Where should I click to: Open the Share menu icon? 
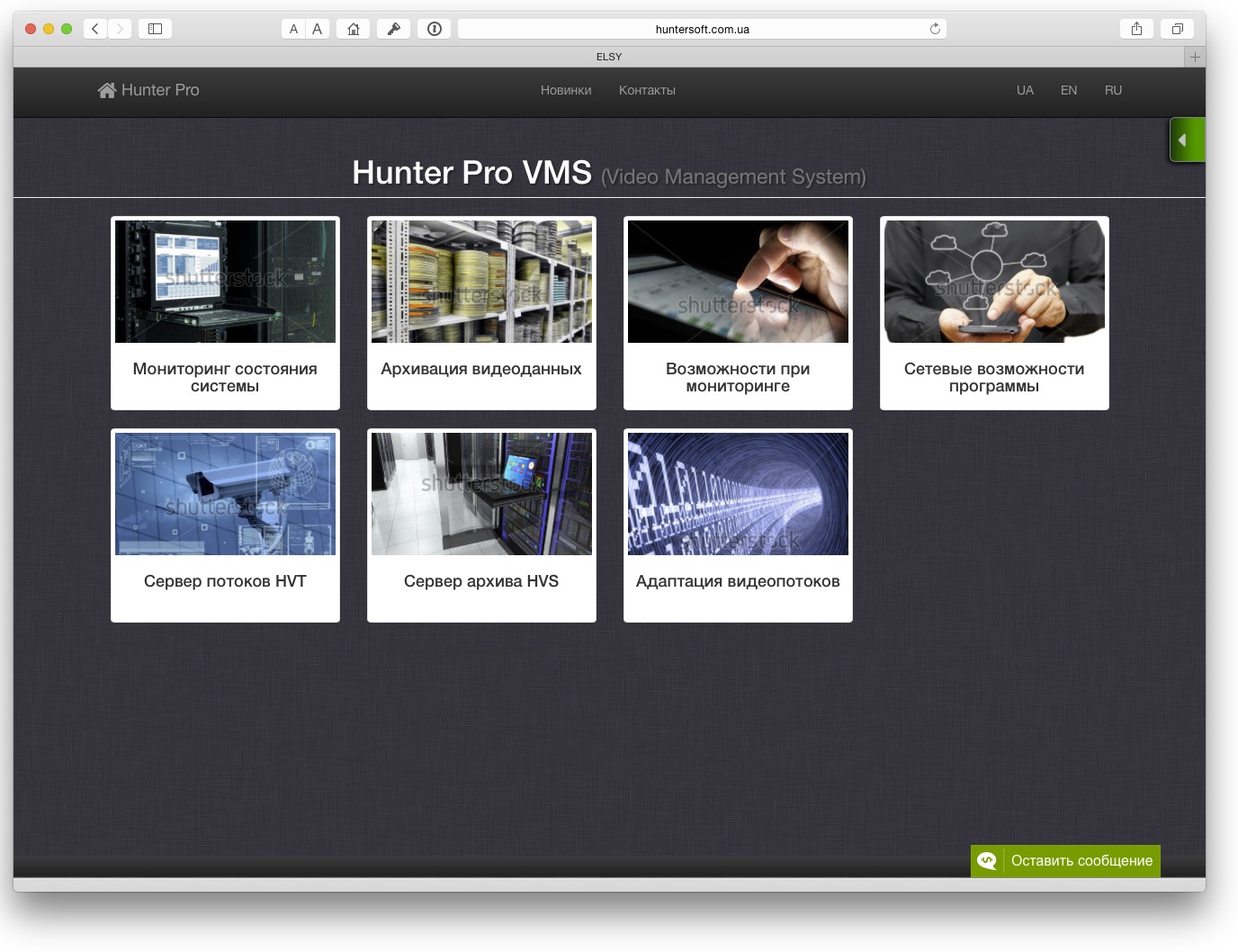[x=1136, y=29]
